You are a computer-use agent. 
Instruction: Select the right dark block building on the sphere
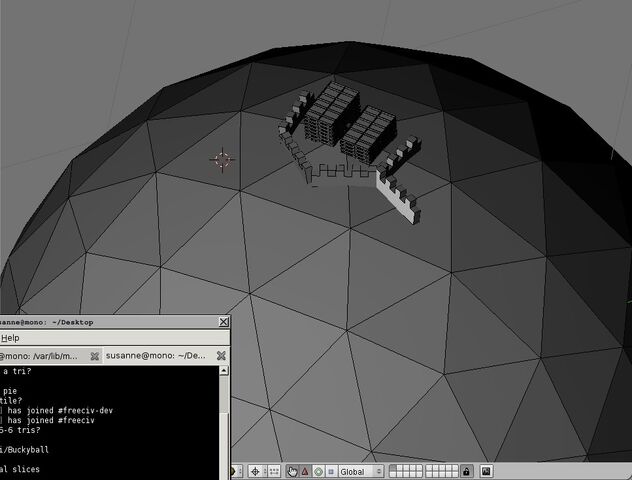(x=368, y=135)
